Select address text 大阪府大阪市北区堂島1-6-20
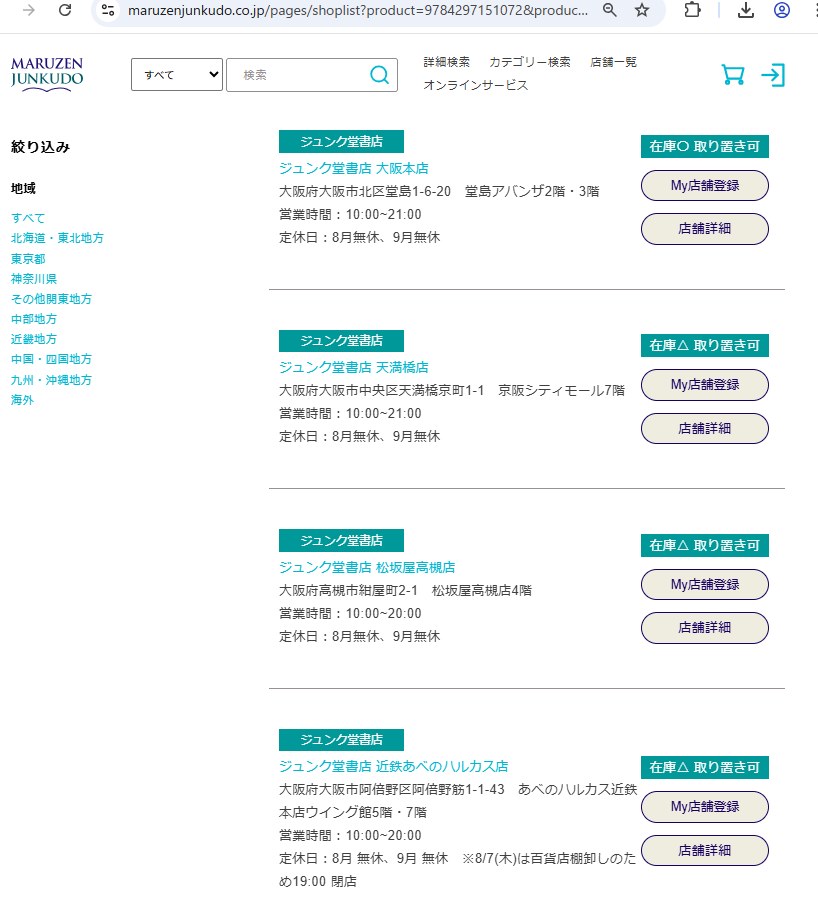The image size is (818, 902). click(x=365, y=192)
